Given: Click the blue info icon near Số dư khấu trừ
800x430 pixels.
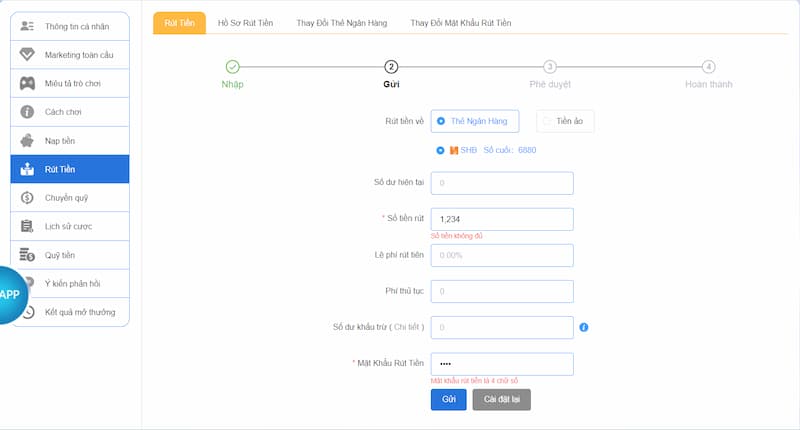Looking at the screenshot, I should [x=584, y=327].
